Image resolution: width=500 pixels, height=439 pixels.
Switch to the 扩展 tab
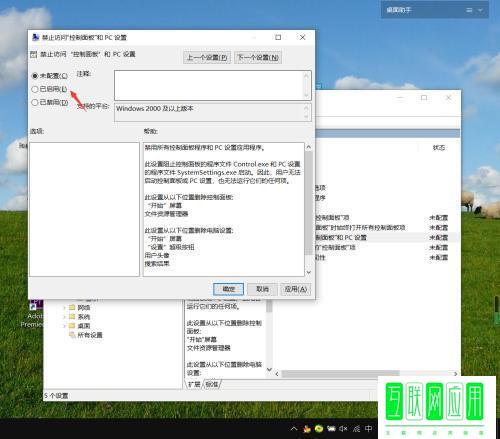pos(194,384)
